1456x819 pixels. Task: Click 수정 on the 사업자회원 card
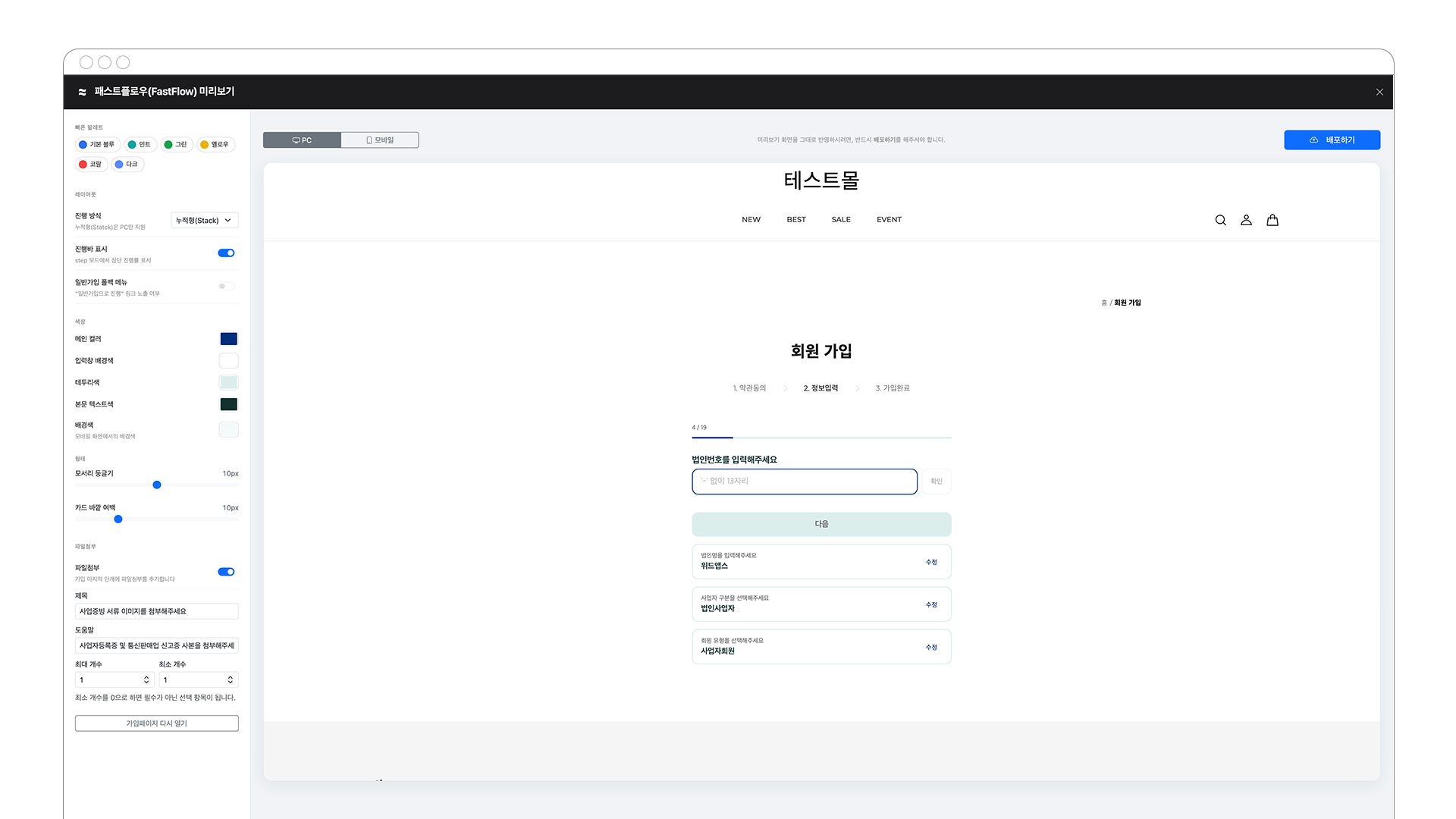click(931, 648)
